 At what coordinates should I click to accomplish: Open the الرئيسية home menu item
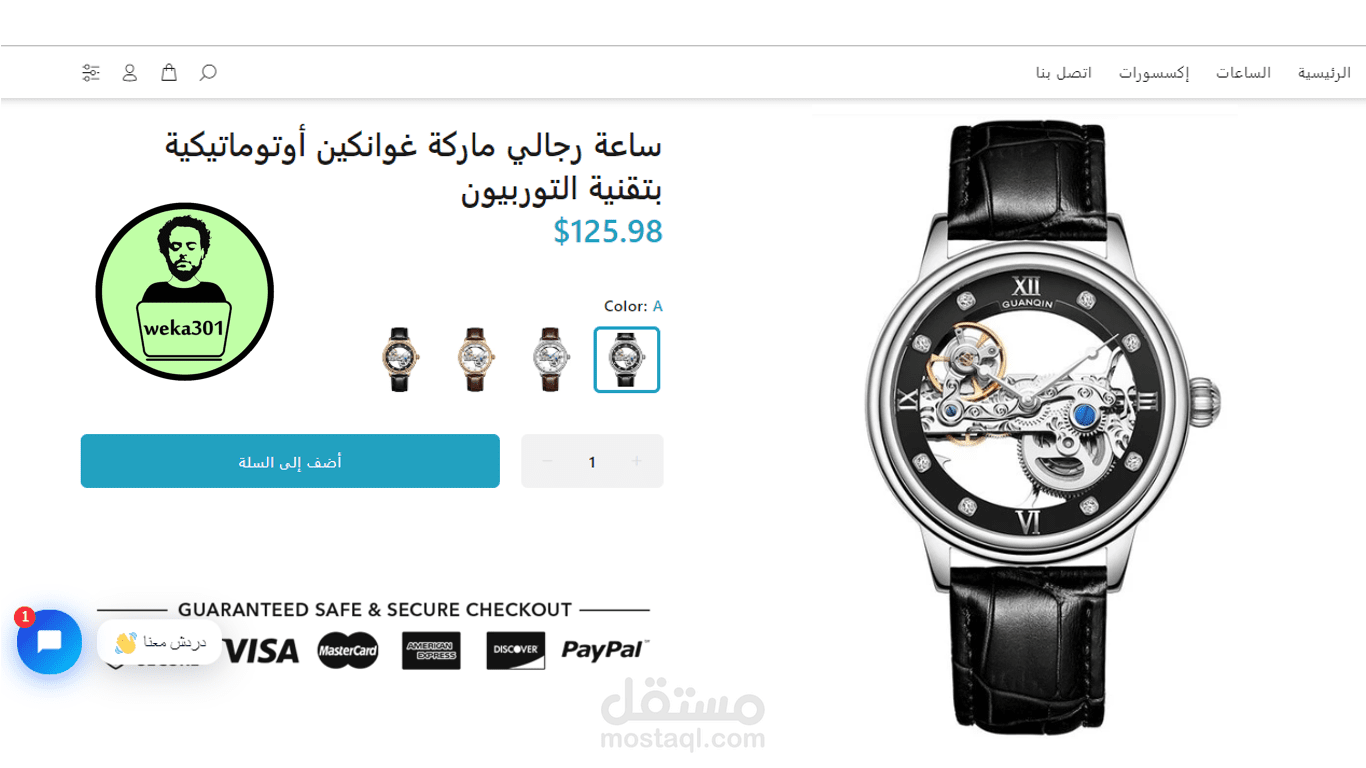1324,73
